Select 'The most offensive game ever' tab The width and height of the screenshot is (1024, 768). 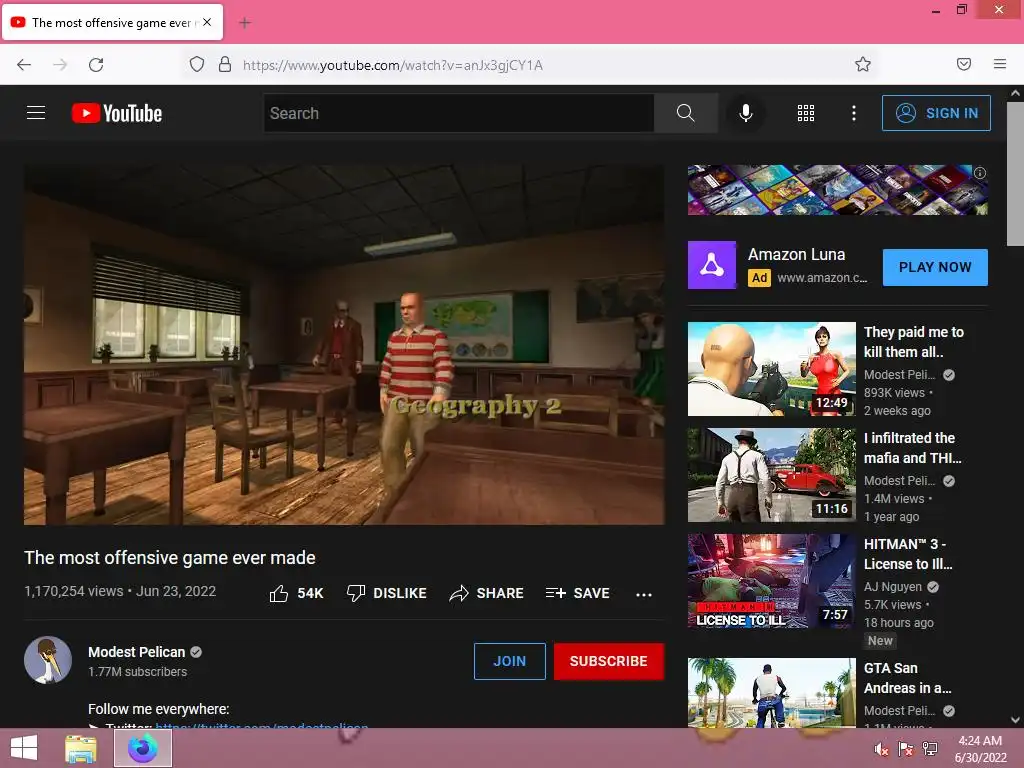[x=112, y=22]
